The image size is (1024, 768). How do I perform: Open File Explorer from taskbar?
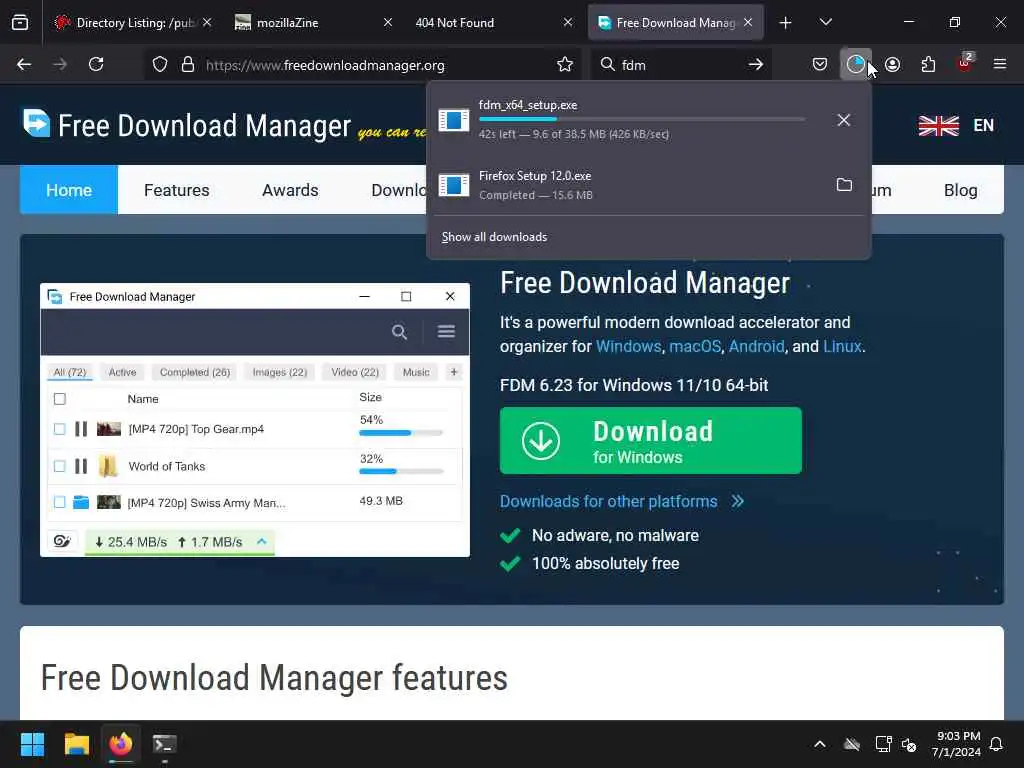[76, 744]
